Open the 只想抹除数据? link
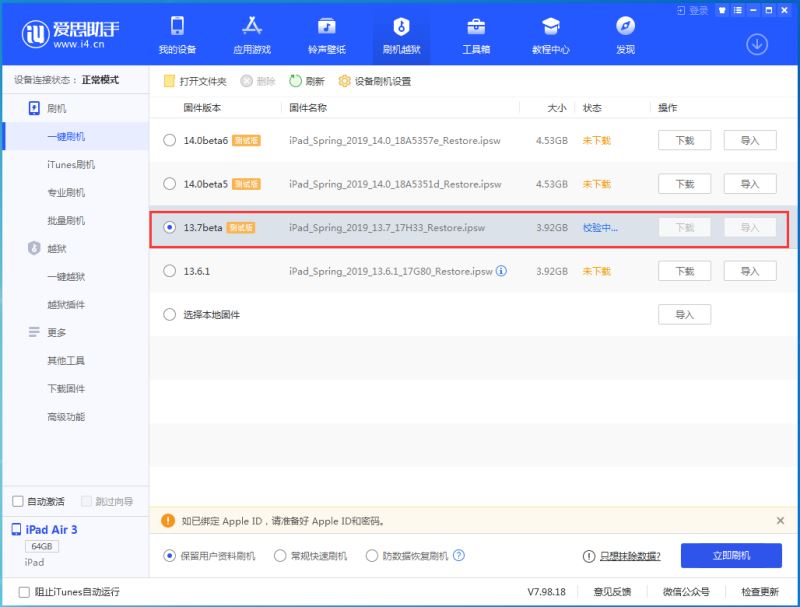Screen dimensions: 800x607 point(630,556)
